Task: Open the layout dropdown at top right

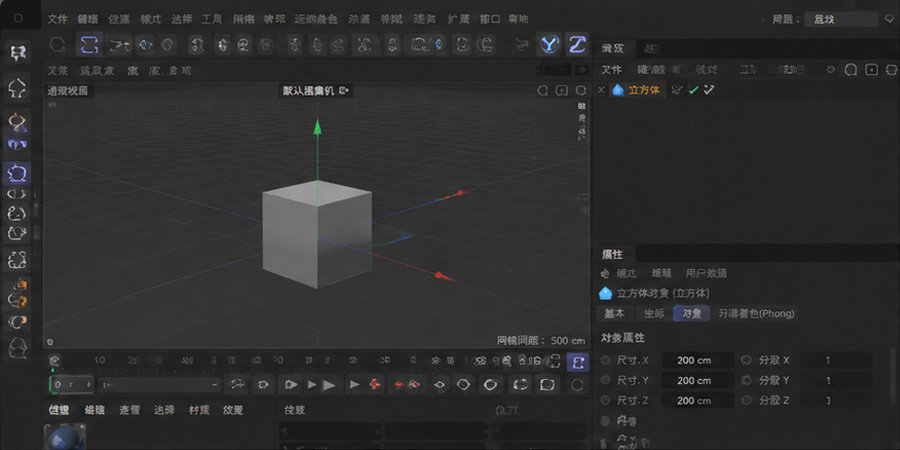Action: coord(840,19)
